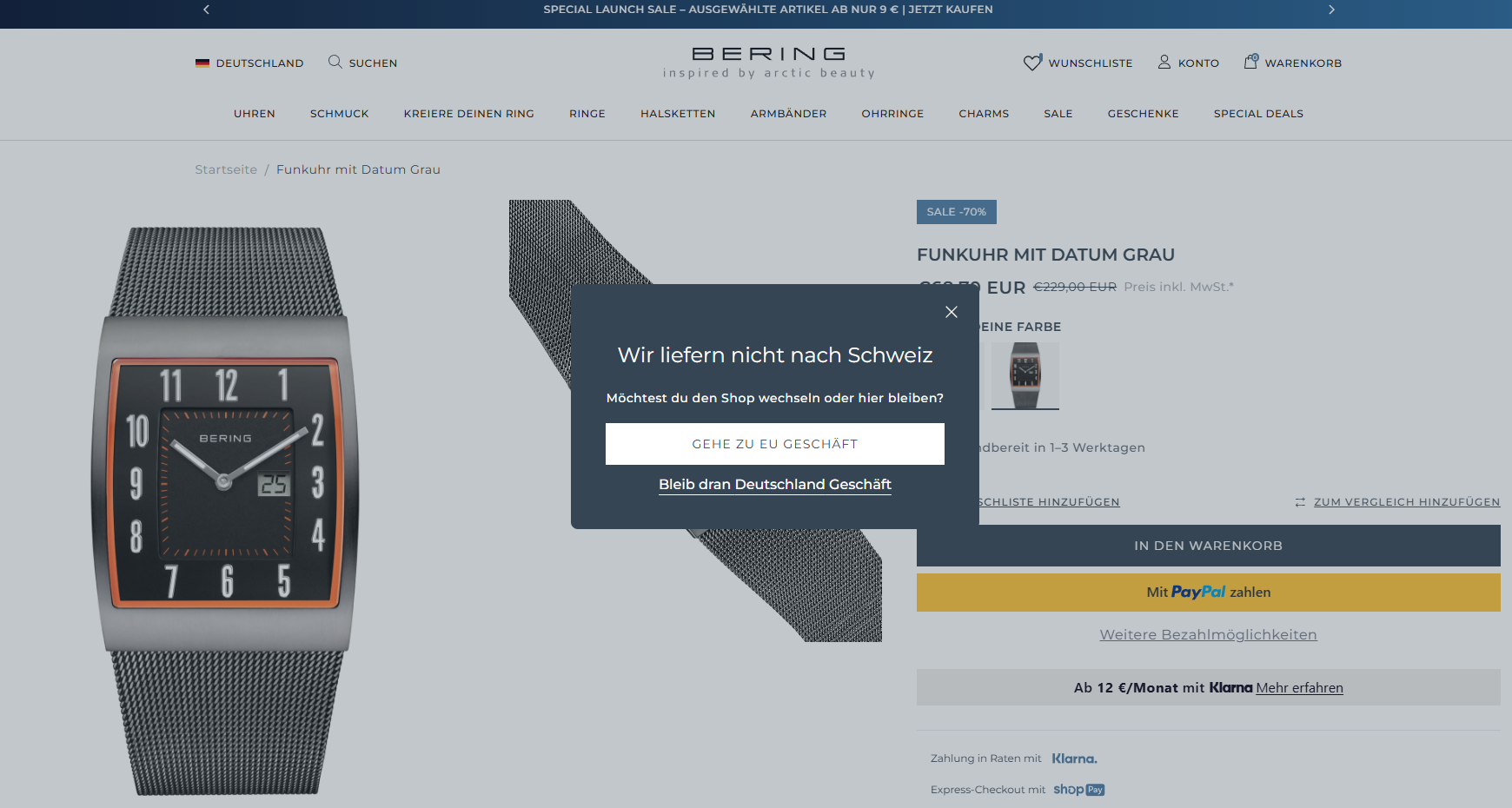Open the ARMBÄNDER menu

click(789, 114)
